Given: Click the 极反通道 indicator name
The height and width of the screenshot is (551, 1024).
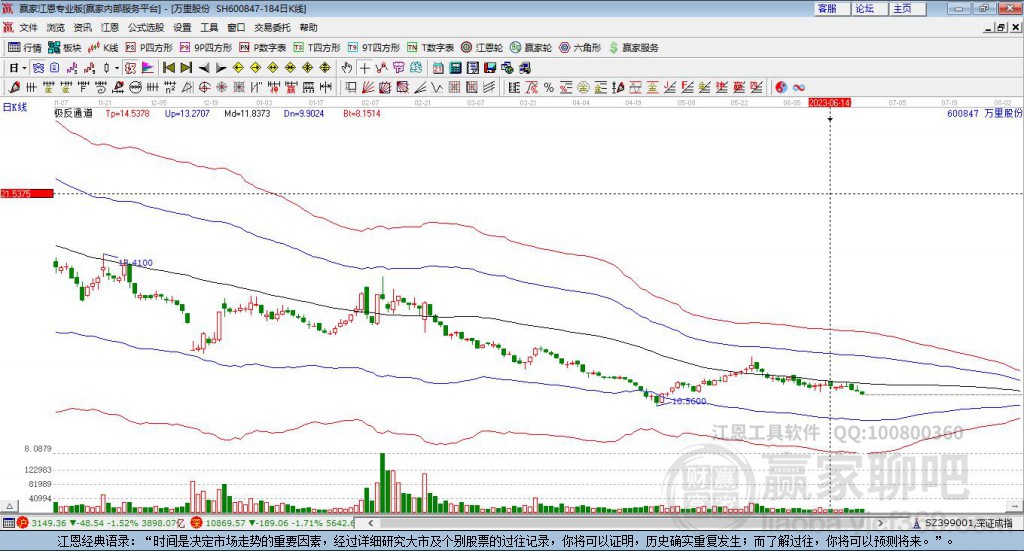Looking at the screenshot, I should (73, 114).
